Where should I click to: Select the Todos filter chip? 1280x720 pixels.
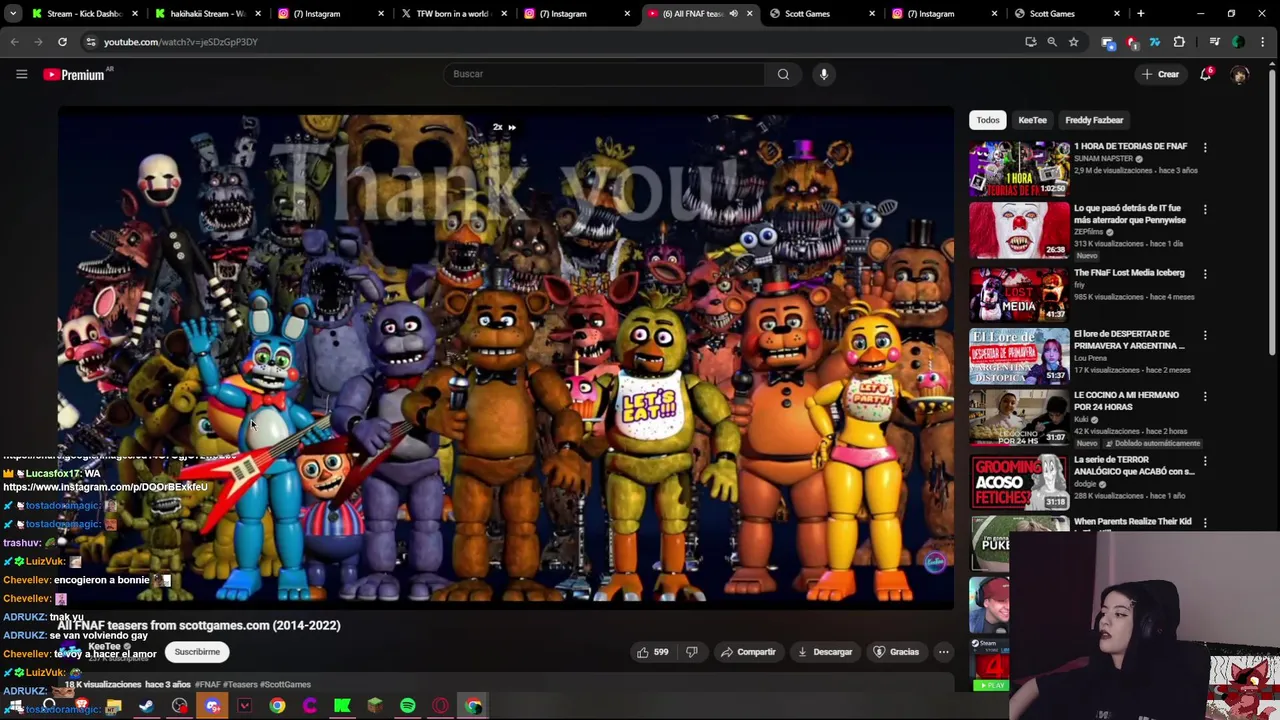coord(988,120)
